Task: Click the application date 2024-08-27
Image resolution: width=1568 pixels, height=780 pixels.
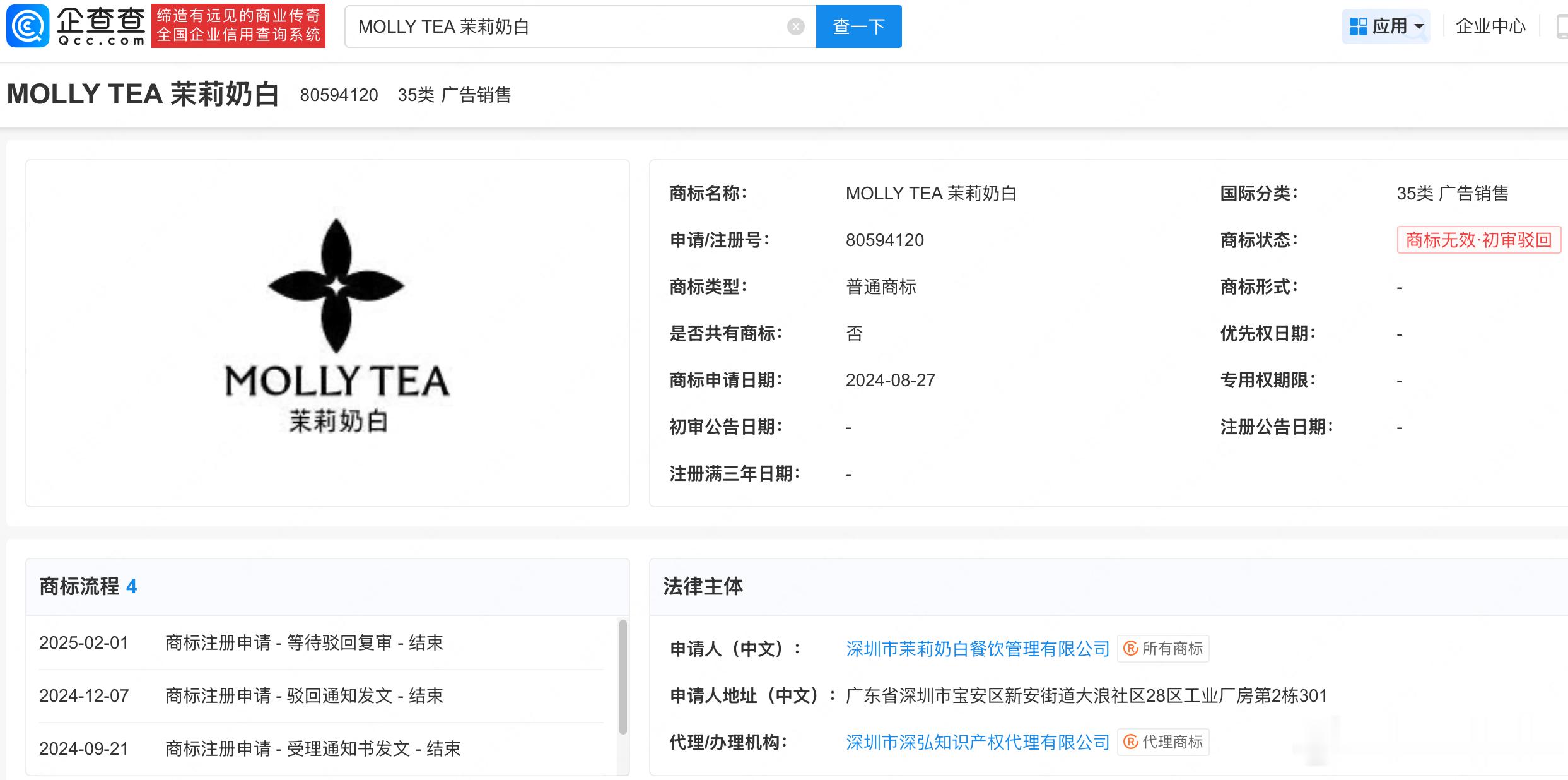Action: click(891, 380)
